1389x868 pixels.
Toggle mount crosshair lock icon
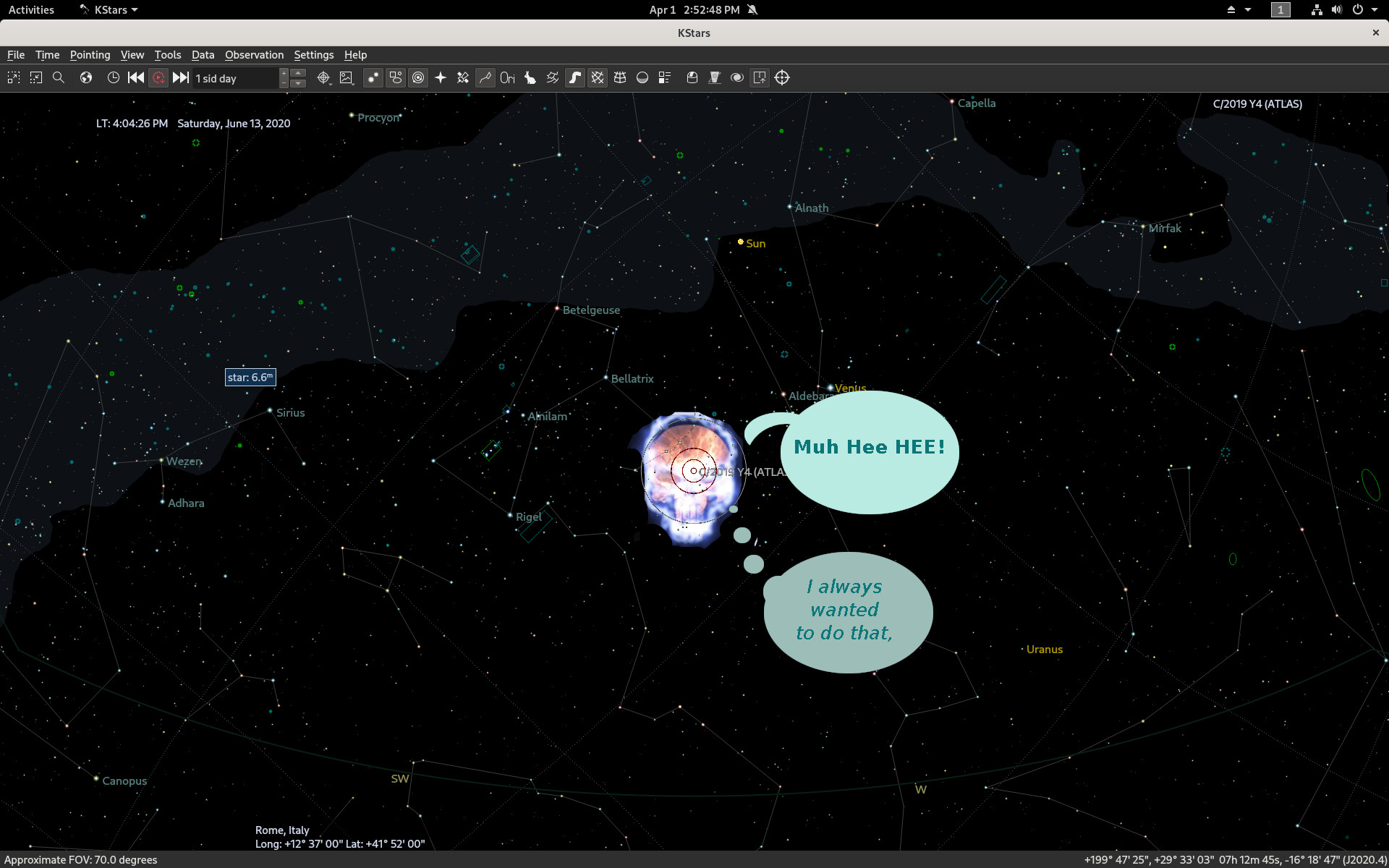tap(782, 77)
